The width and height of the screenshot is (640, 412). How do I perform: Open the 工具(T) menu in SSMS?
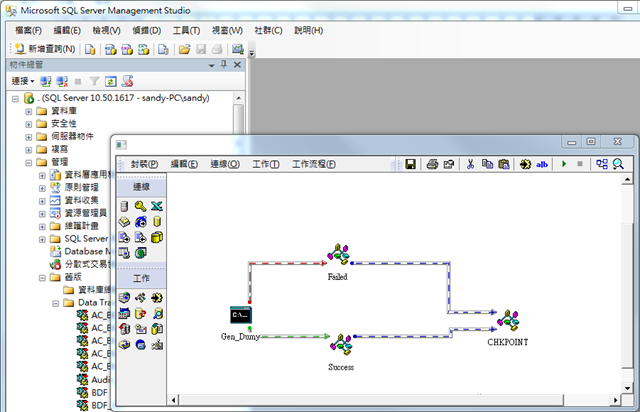[186, 31]
